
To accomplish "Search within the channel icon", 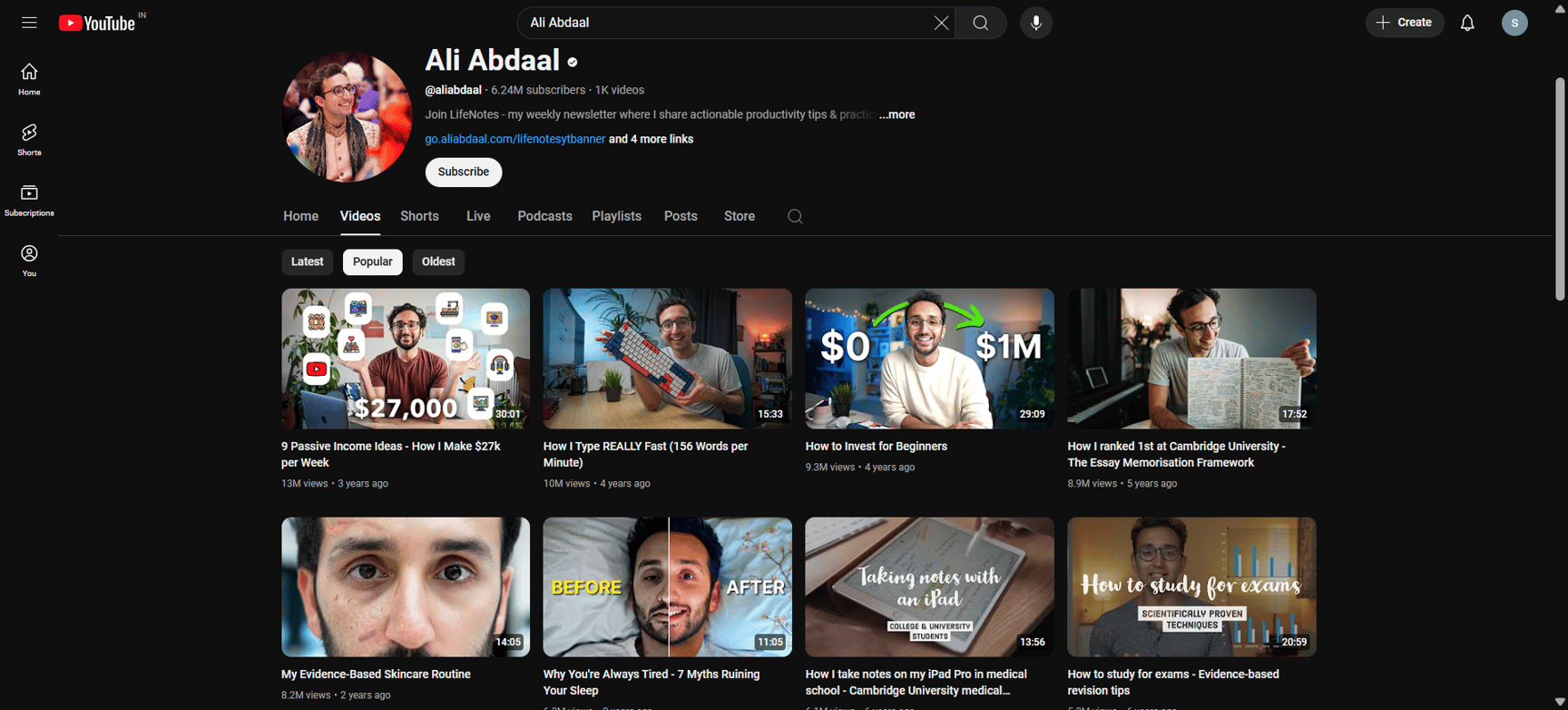I will pos(795,216).
